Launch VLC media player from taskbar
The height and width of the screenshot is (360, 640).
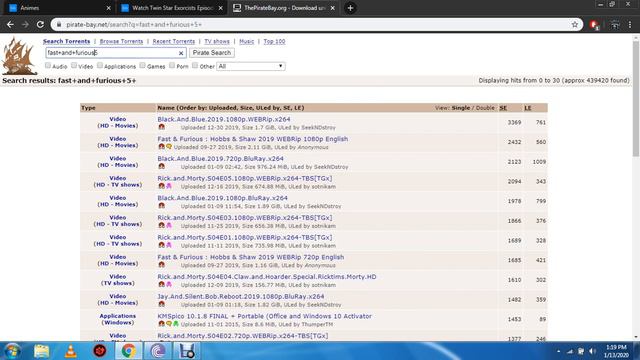click(x=71, y=351)
